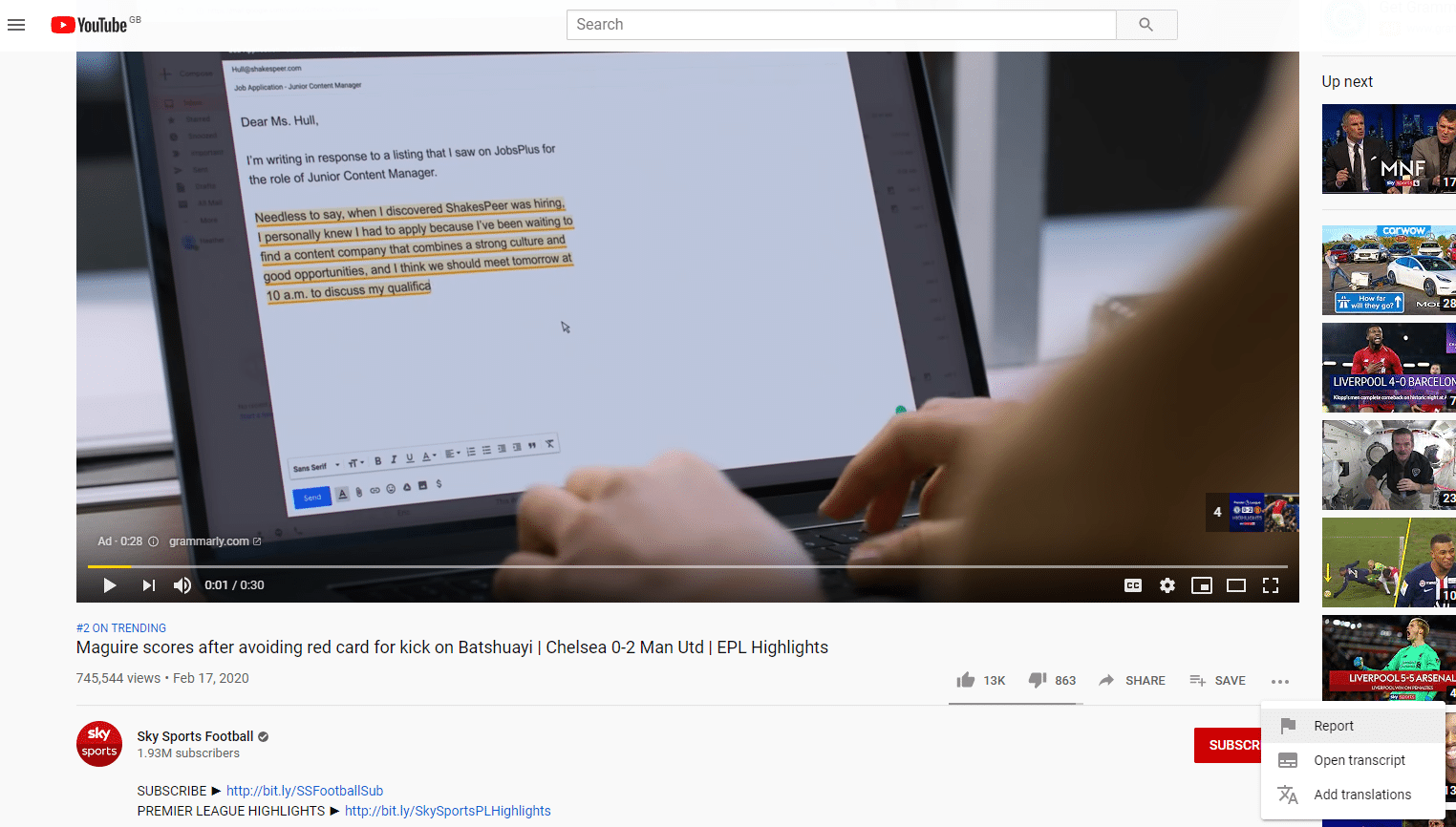Switch to miniplayer mode

click(1202, 585)
